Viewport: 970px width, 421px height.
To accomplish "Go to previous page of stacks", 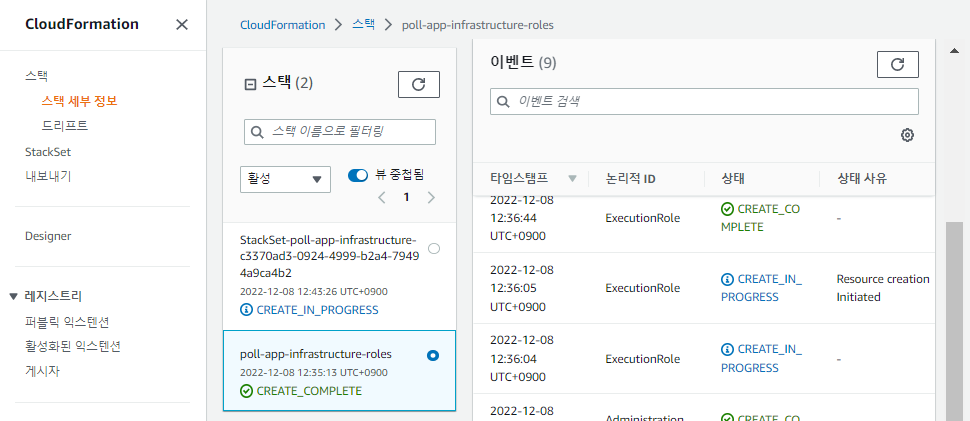I will click(x=382, y=198).
